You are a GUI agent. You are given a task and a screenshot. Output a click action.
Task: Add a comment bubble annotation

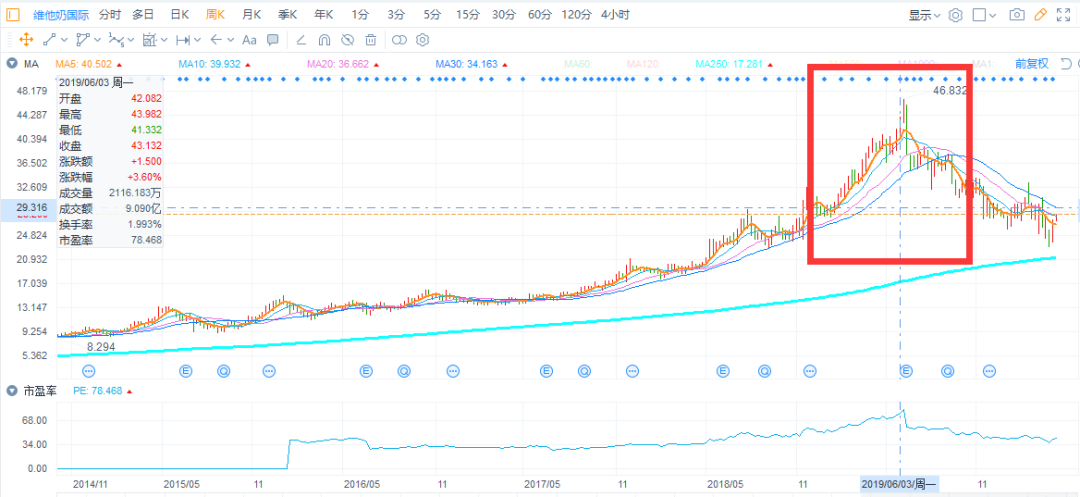tap(274, 39)
